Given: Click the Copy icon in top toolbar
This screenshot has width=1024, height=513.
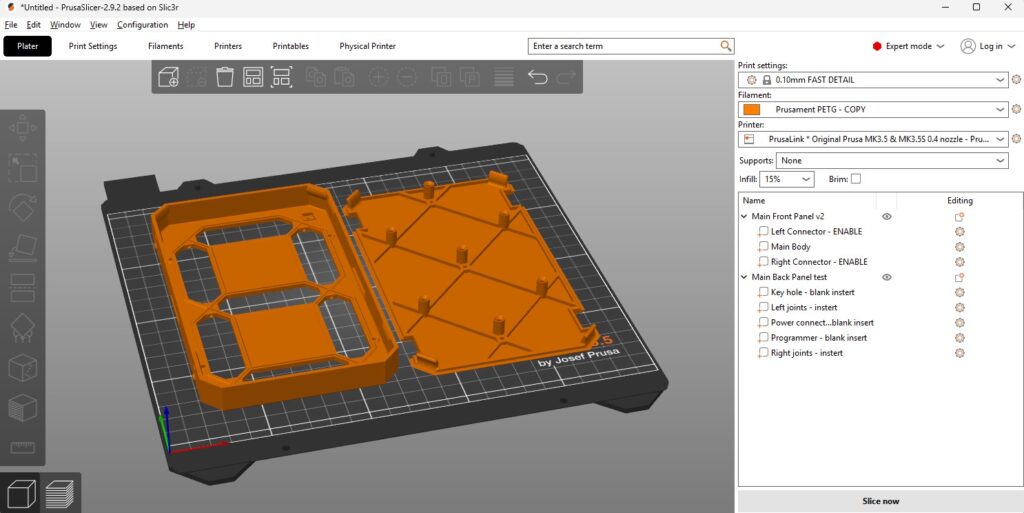Looking at the screenshot, I should point(316,77).
